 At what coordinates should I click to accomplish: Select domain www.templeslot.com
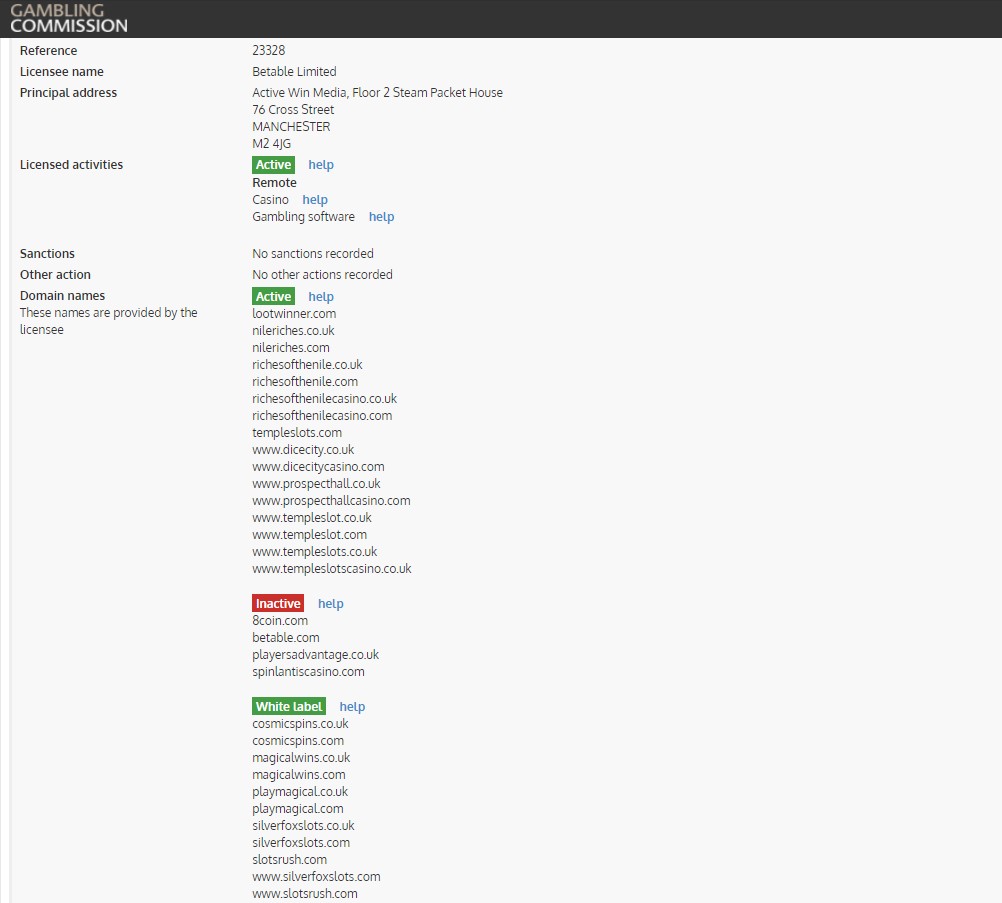coord(309,535)
